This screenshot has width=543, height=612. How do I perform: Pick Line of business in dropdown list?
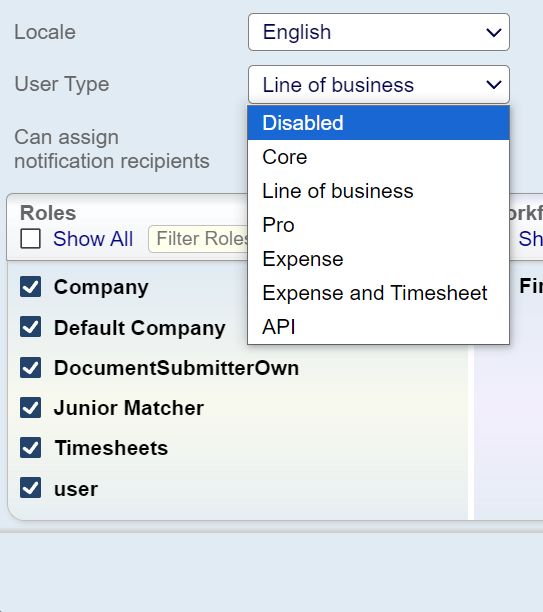(378, 191)
